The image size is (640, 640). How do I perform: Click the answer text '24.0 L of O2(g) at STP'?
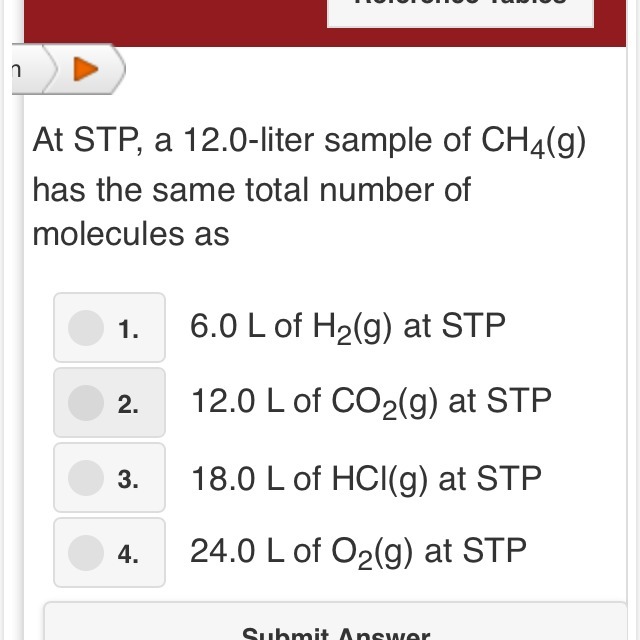pyautogui.click(x=358, y=551)
